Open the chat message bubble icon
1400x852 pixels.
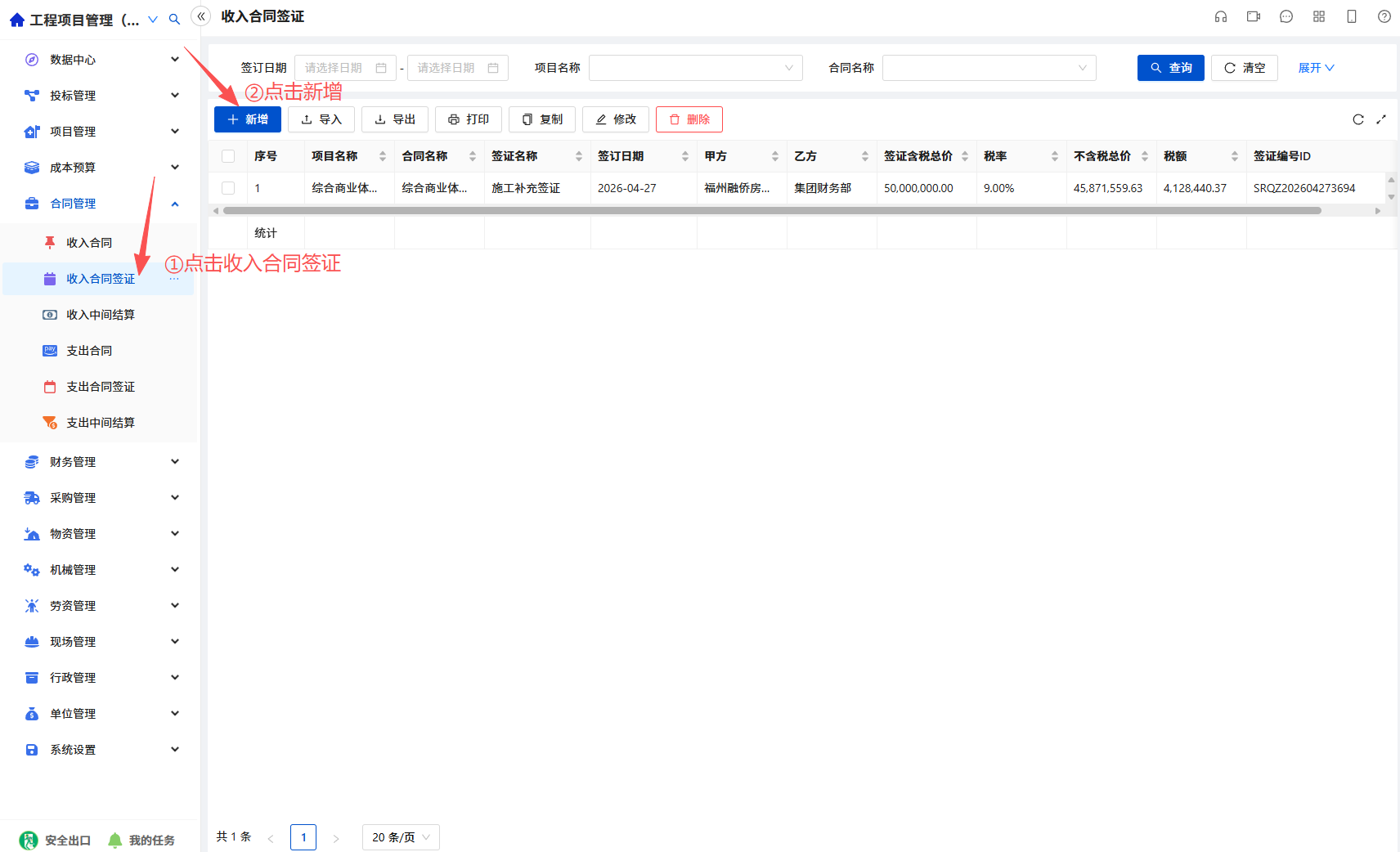pyautogui.click(x=1286, y=16)
